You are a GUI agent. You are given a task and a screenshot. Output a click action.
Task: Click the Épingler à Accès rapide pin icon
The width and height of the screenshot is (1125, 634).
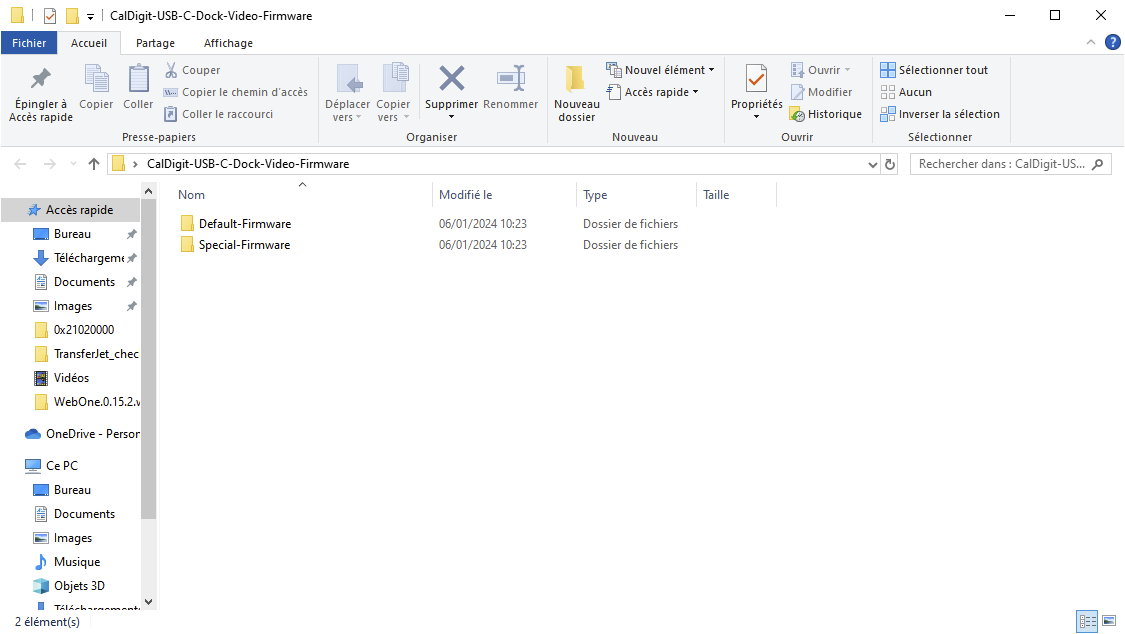(x=41, y=79)
